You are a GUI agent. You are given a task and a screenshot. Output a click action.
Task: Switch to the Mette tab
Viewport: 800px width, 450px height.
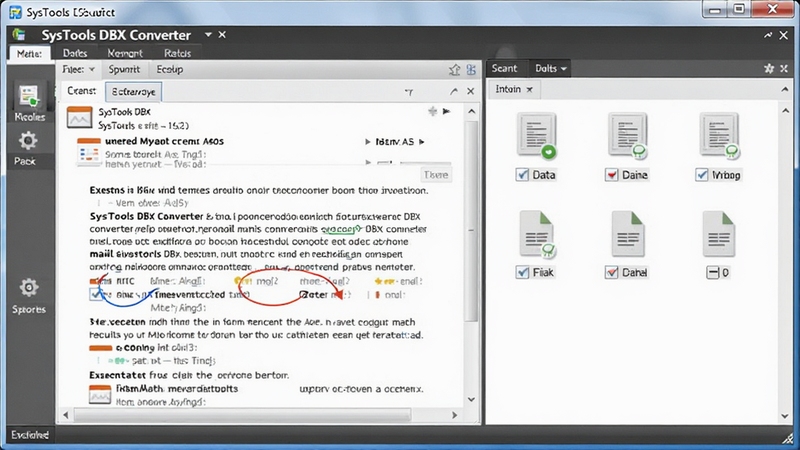(x=29, y=54)
